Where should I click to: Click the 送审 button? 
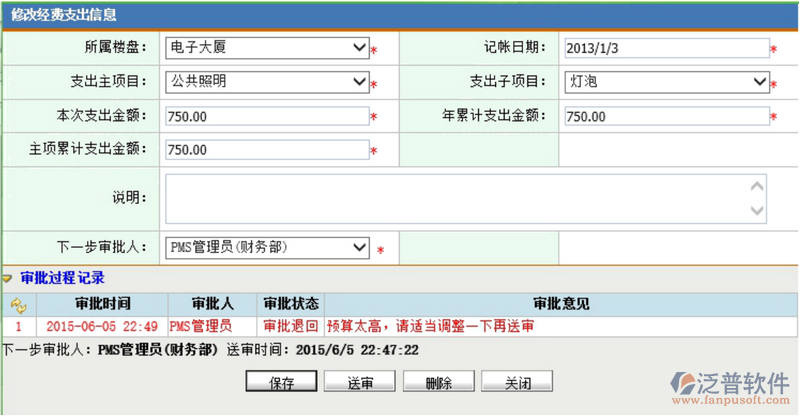360,382
